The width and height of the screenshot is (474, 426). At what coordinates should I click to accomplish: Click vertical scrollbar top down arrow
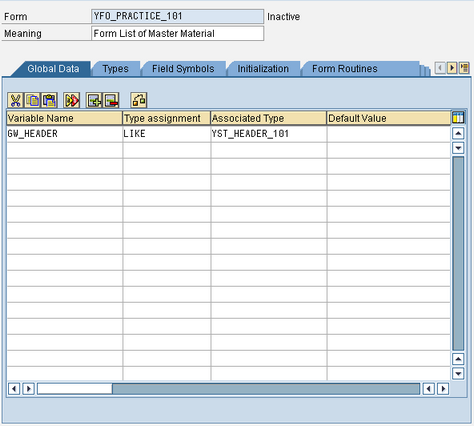[458, 148]
